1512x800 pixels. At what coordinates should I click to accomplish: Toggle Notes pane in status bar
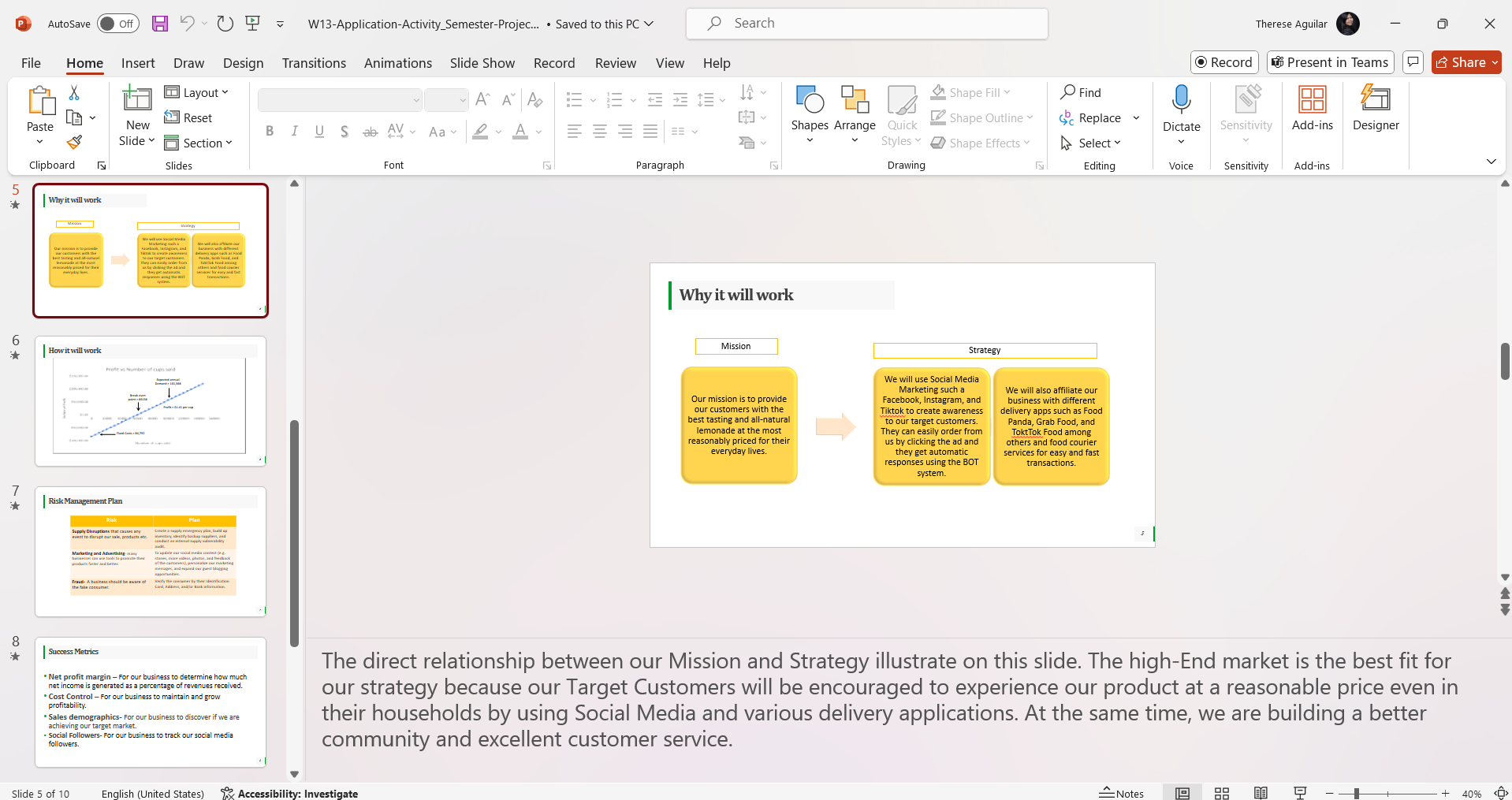coord(1121,793)
